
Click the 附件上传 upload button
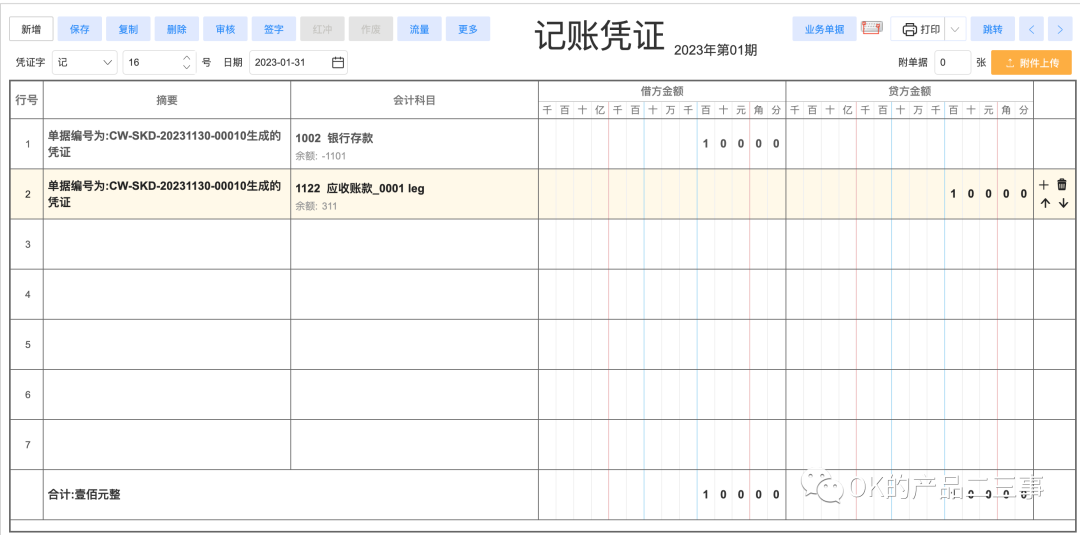coord(1032,62)
